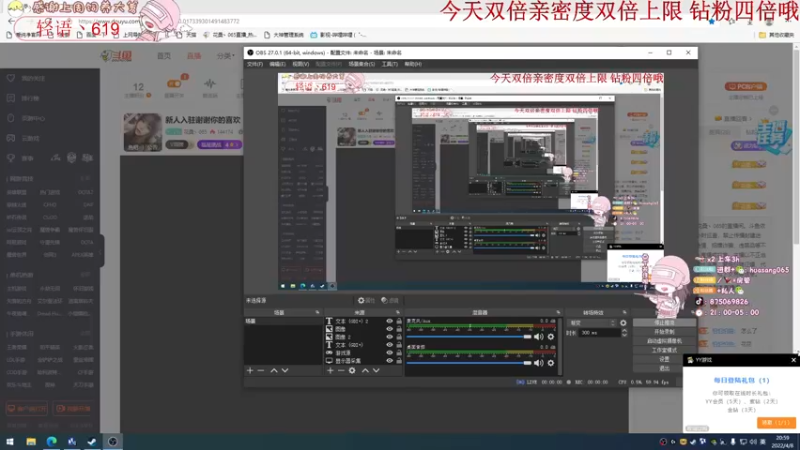The width and height of the screenshot is (800, 450).
Task: Click heart icon 我的关注 in Douyu sidebar
Action: pyautogui.click(x=11, y=78)
